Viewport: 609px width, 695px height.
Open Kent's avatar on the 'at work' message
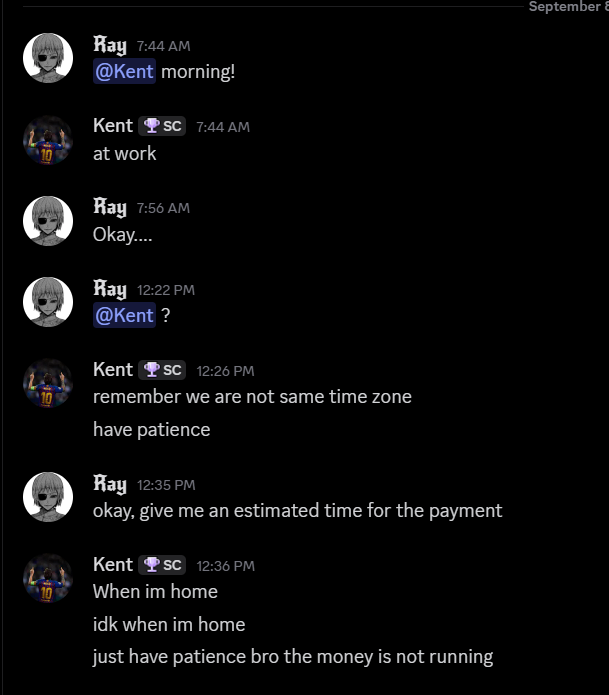pyautogui.click(x=48, y=140)
